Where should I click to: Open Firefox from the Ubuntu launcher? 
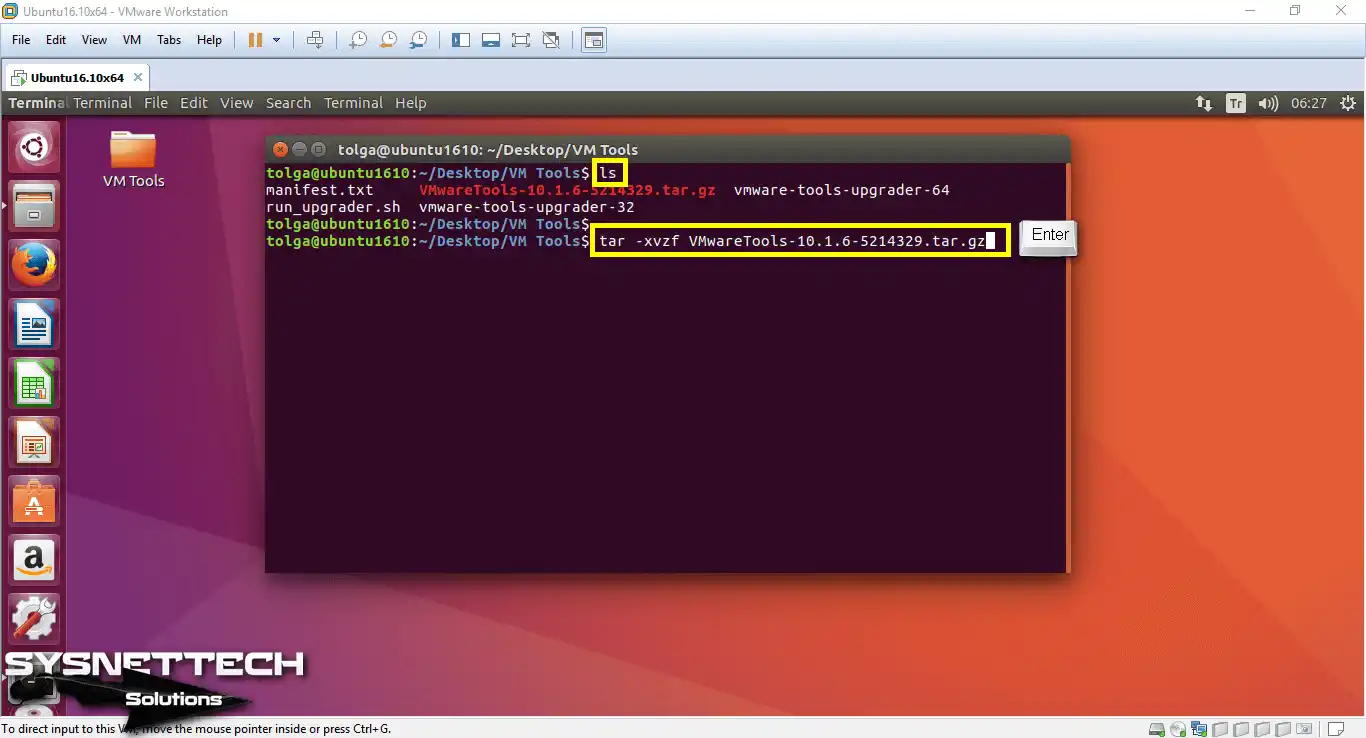(x=33, y=264)
